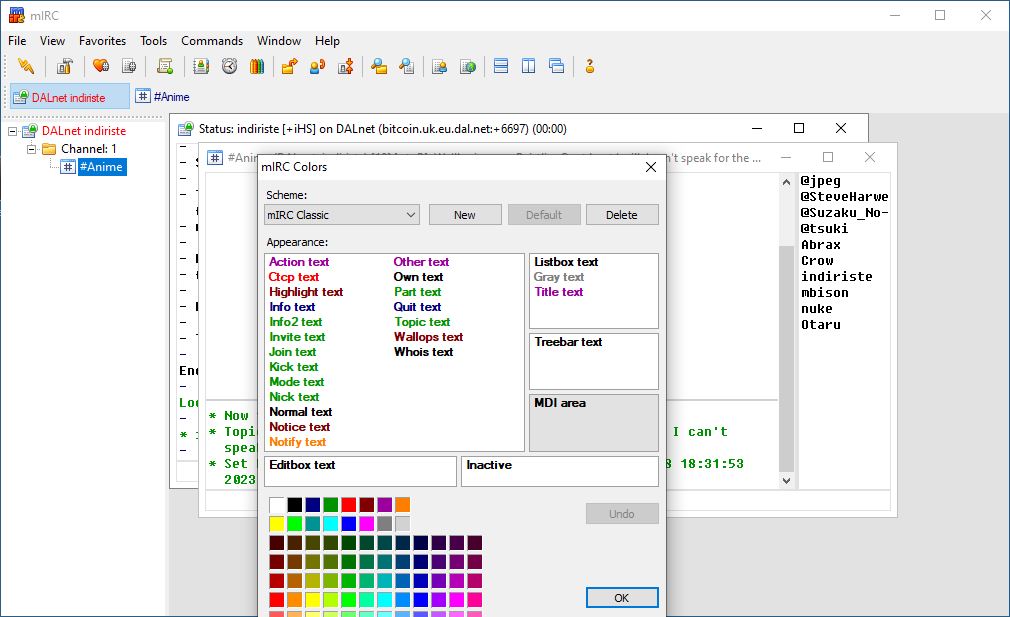Click the New scheme button

coord(464,214)
